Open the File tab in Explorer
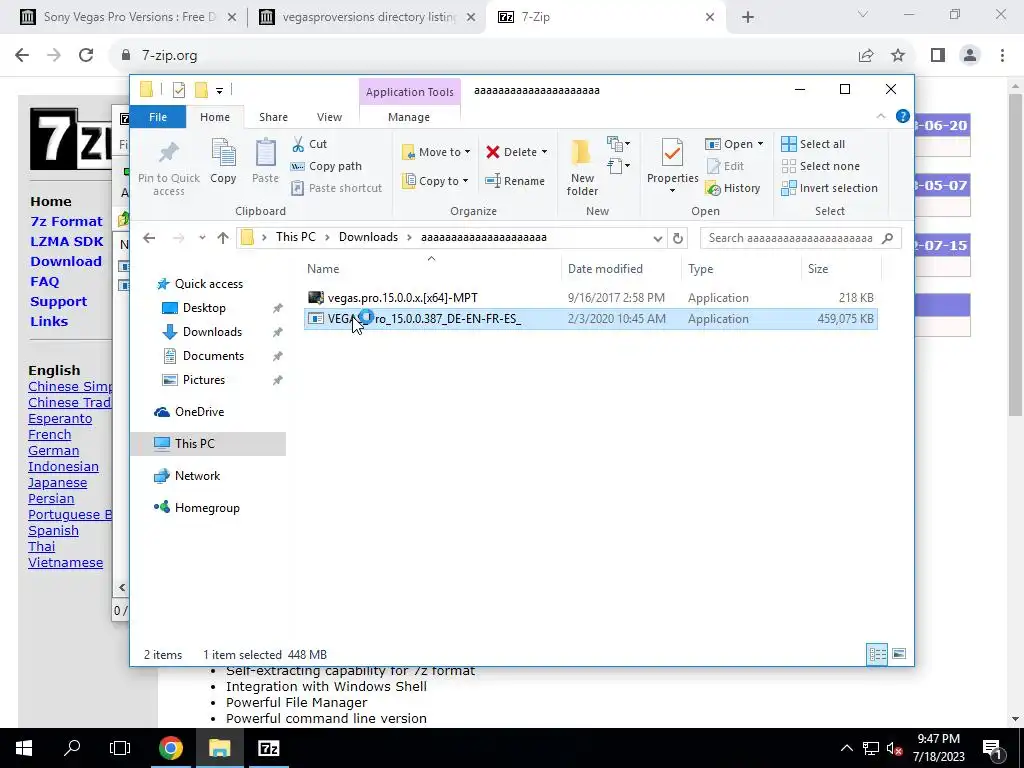 tap(158, 117)
